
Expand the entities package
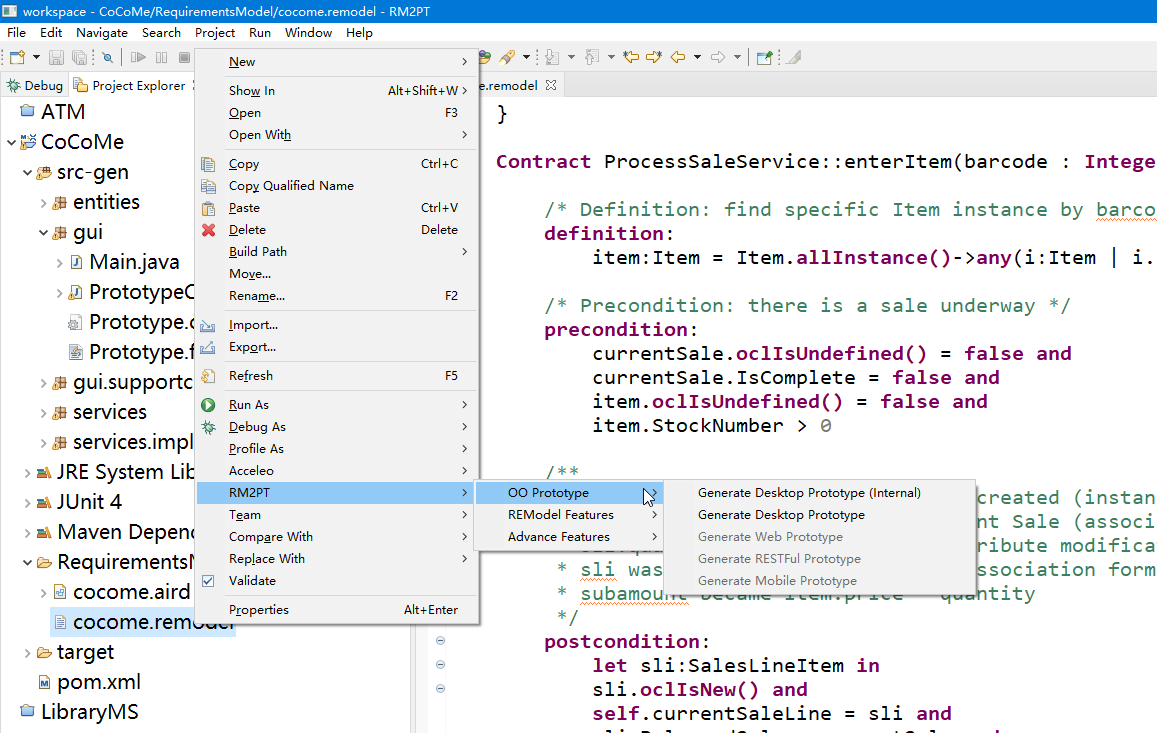click(44, 202)
